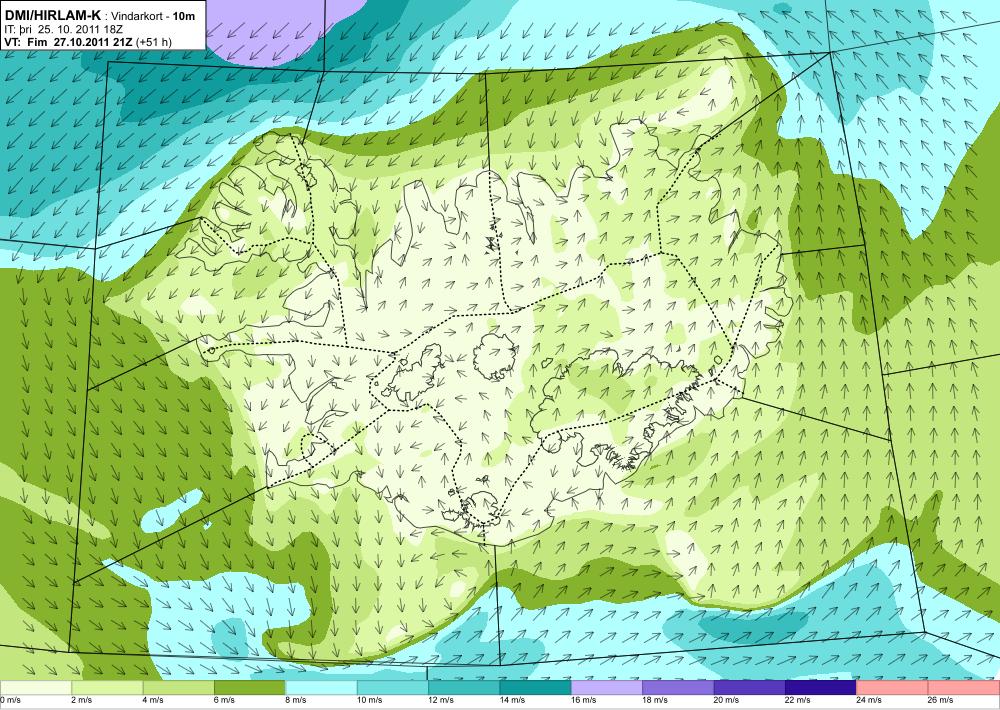Image resolution: width=1000 pixels, height=710 pixels.
Task: Select the "20 m/s" legend label
Action: pyautogui.click(x=727, y=700)
